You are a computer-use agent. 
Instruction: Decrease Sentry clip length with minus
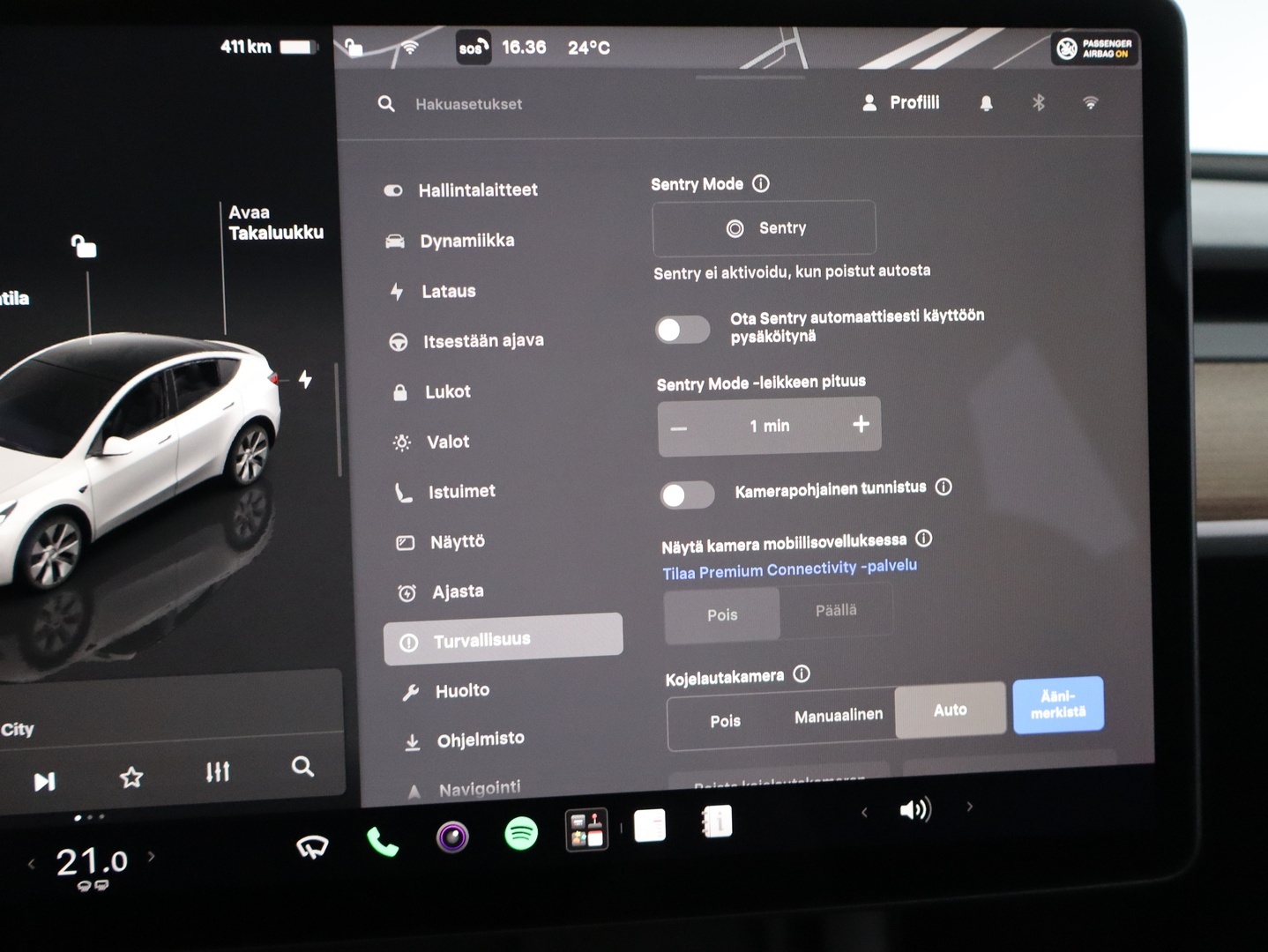(x=679, y=428)
